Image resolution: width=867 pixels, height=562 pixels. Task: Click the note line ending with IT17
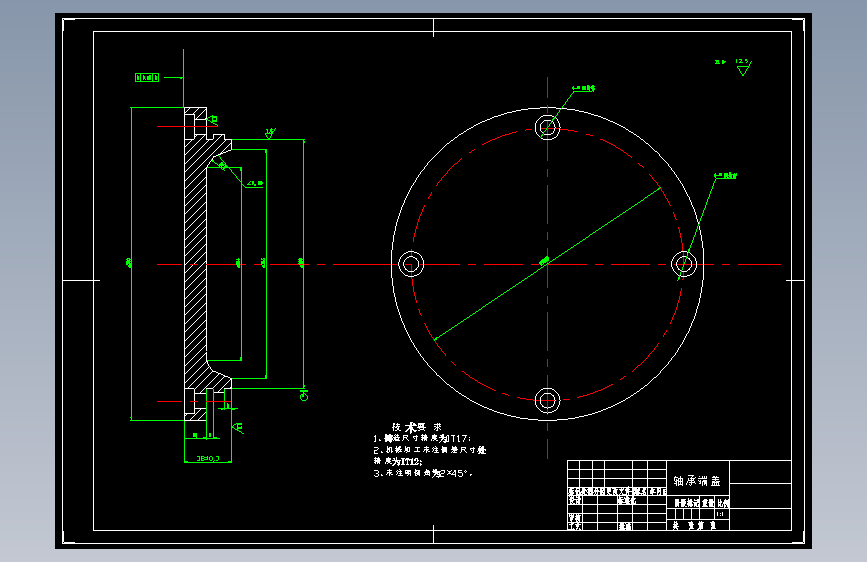(422, 438)
